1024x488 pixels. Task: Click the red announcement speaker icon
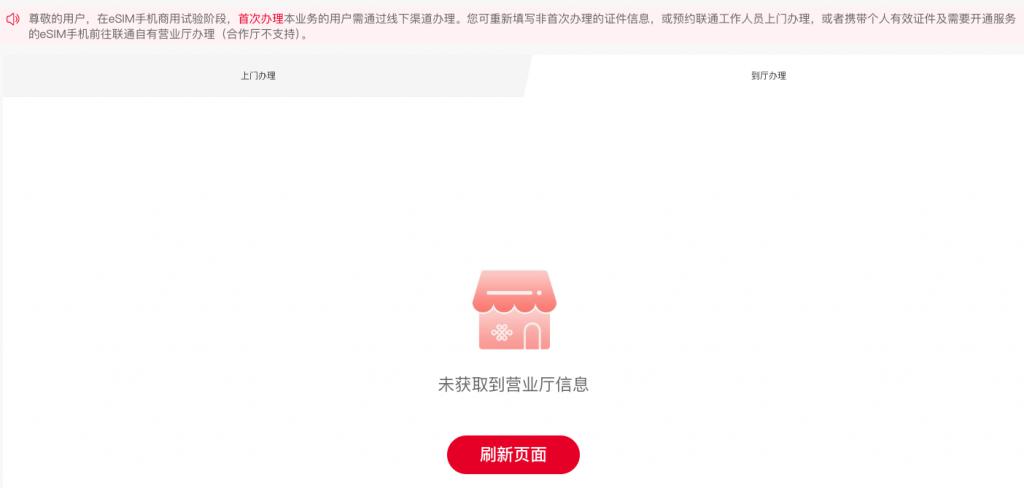(12, 20)
